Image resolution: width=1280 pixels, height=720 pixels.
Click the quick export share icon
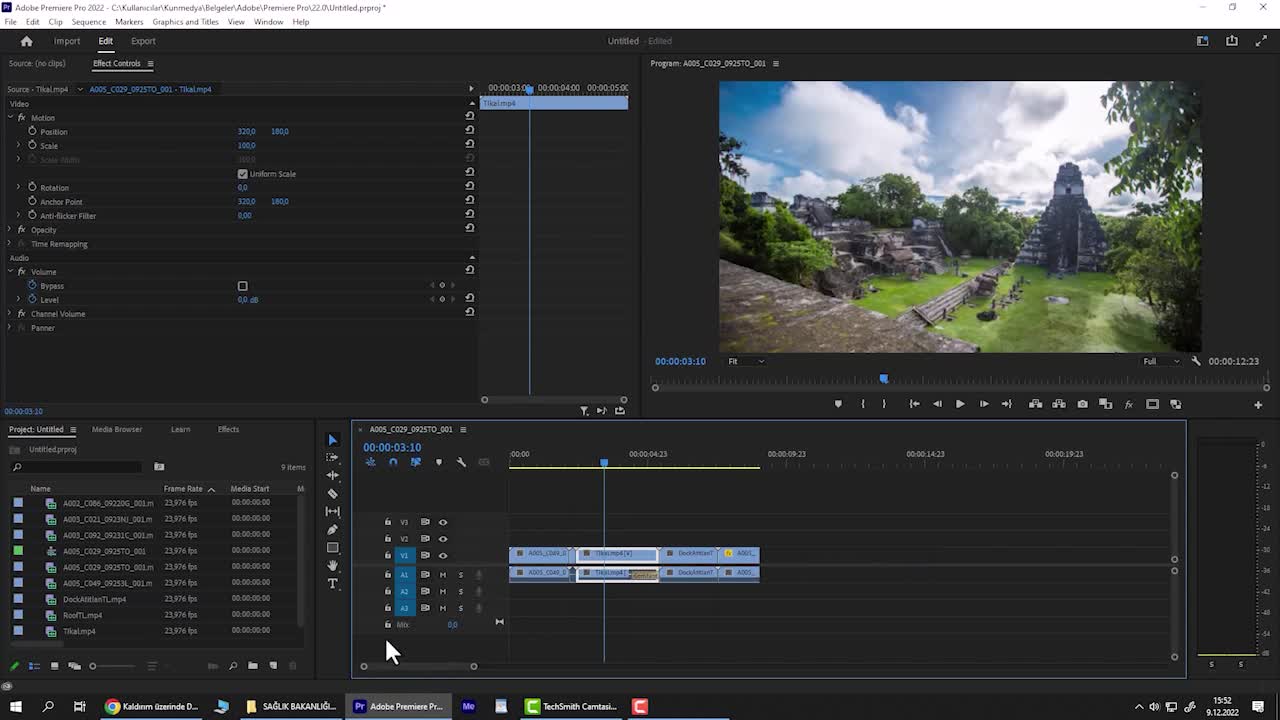1232,41
